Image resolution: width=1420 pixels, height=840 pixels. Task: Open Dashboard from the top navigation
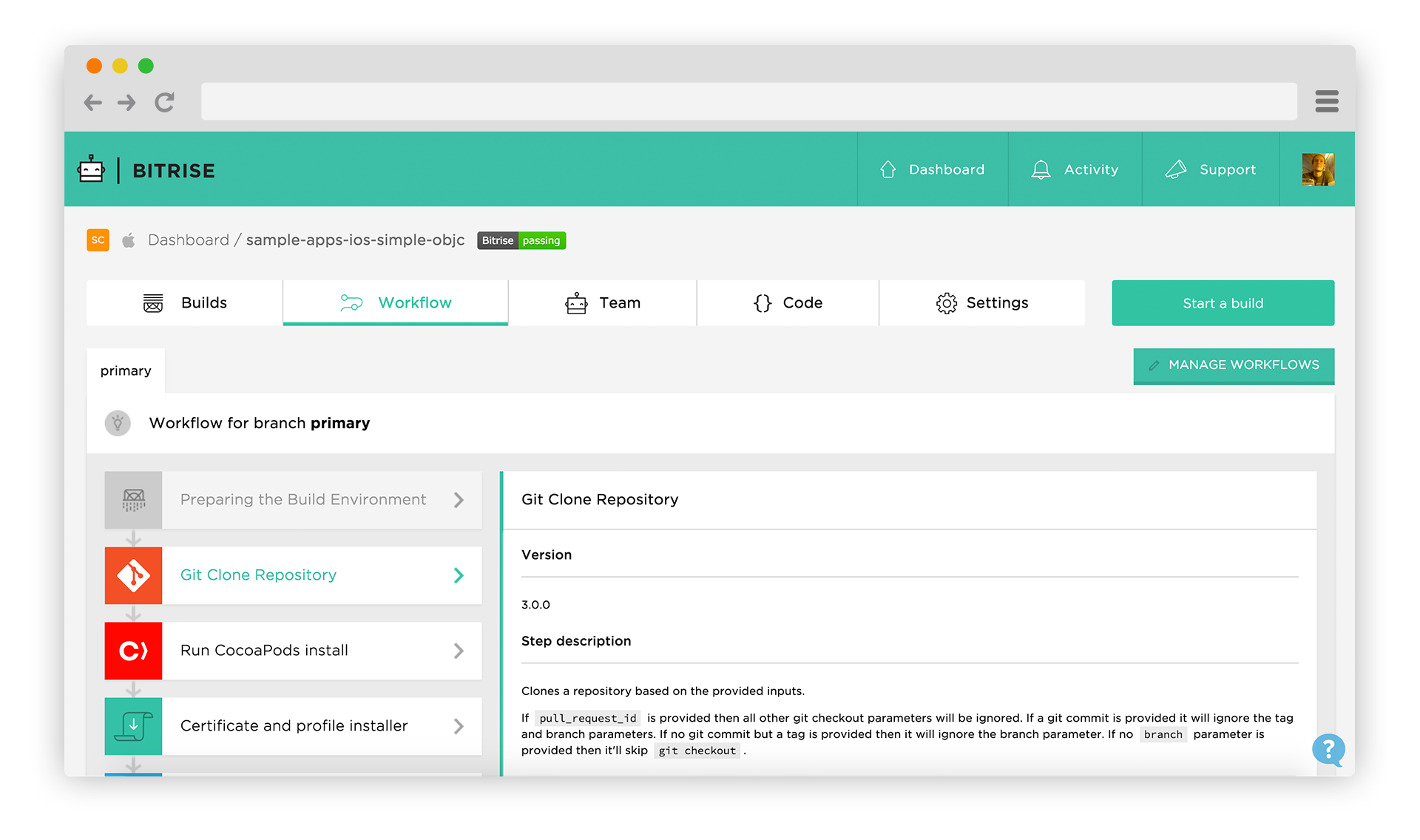point(932,169)
